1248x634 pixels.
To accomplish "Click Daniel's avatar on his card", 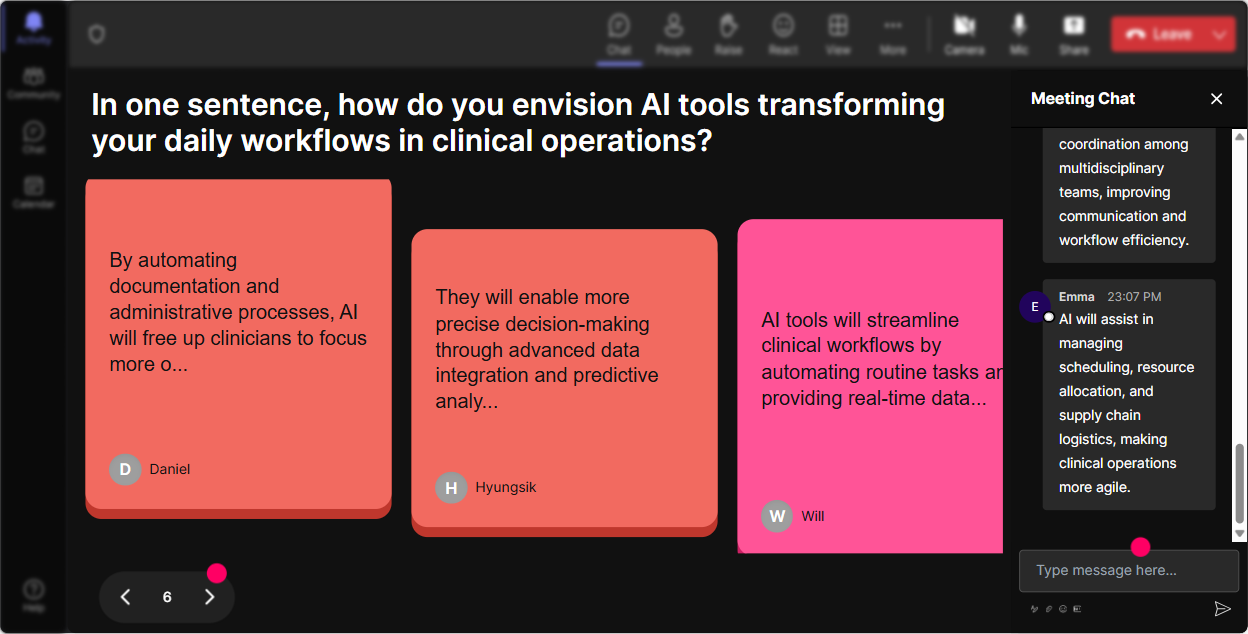I will [125, 469].
